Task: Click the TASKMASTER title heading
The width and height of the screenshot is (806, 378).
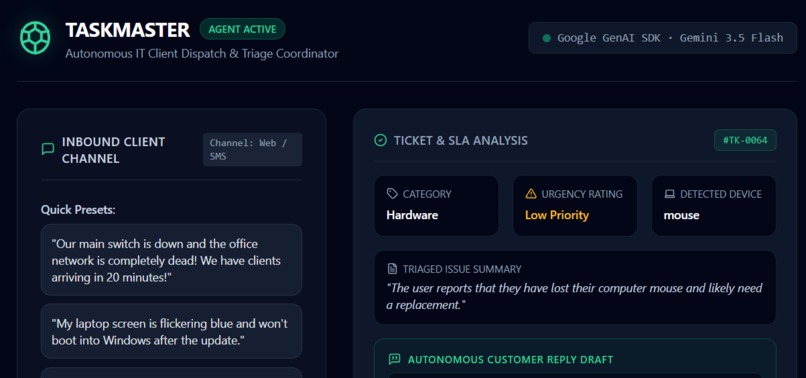Action: coord(127,30)
